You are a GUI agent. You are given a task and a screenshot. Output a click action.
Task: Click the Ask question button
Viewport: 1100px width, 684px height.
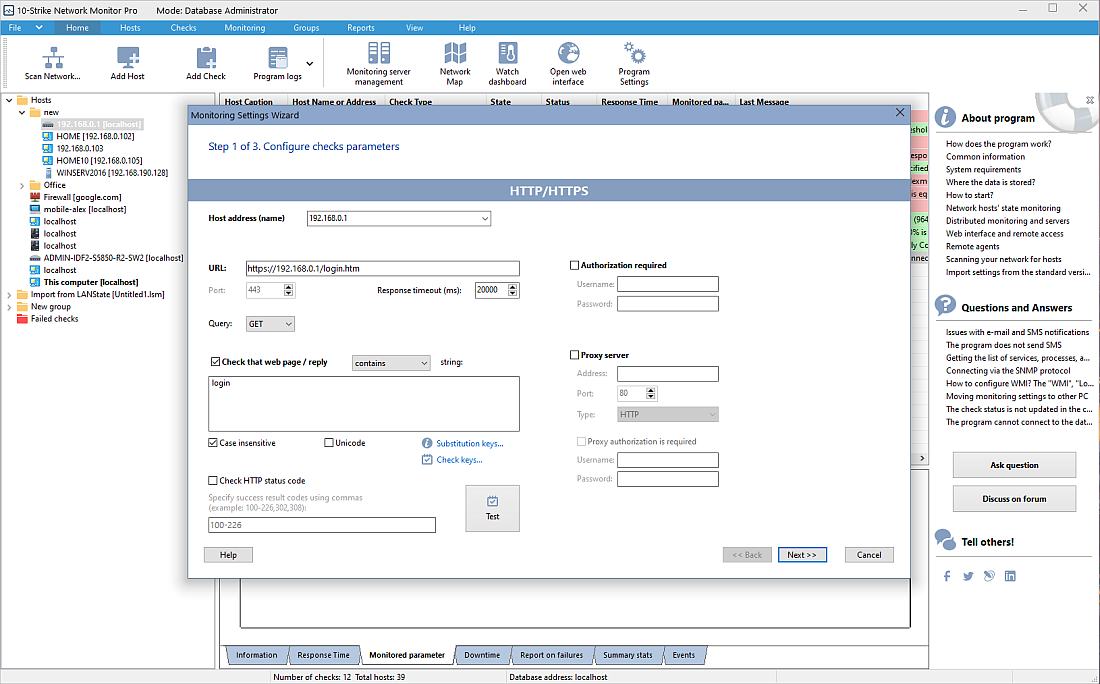1014,465
